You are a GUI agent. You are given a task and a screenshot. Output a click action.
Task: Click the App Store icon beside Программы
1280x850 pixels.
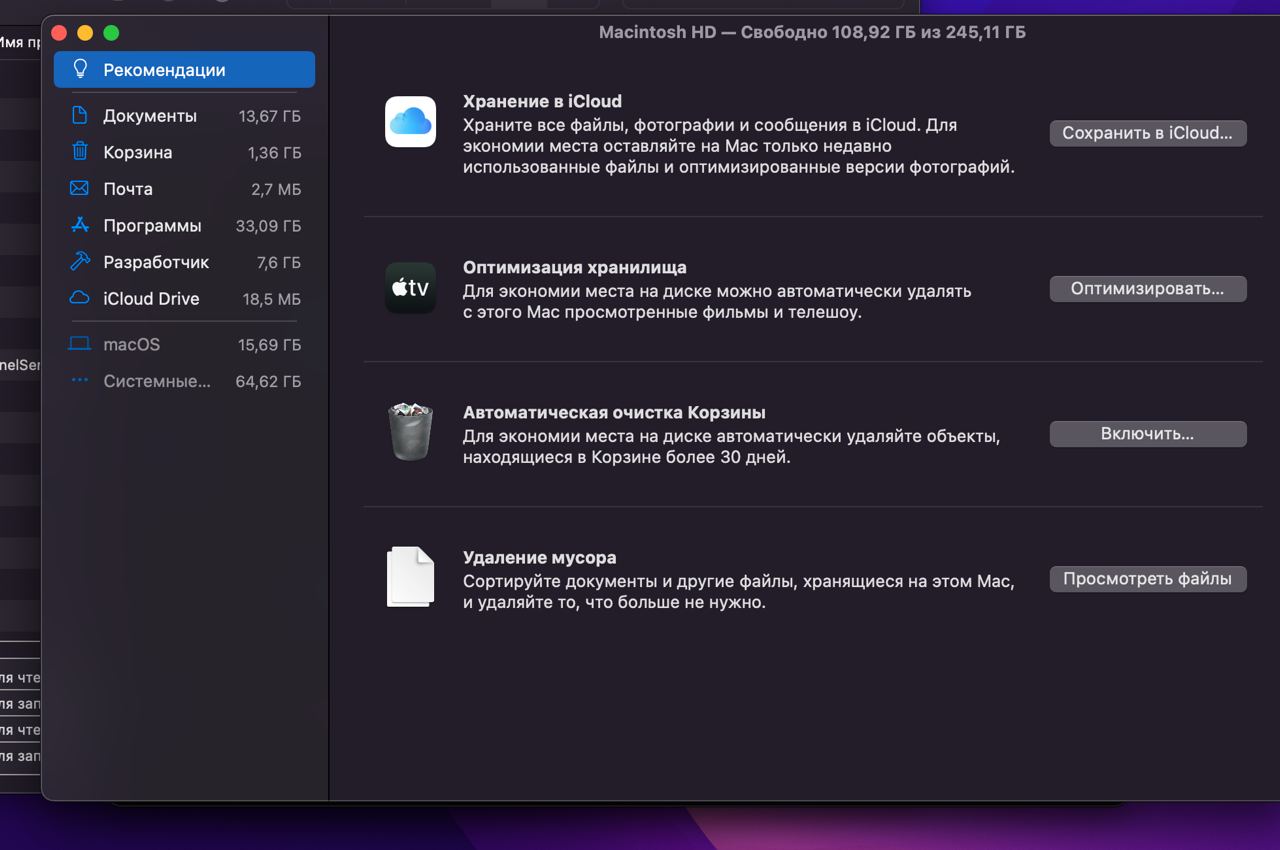pos(80,225)
